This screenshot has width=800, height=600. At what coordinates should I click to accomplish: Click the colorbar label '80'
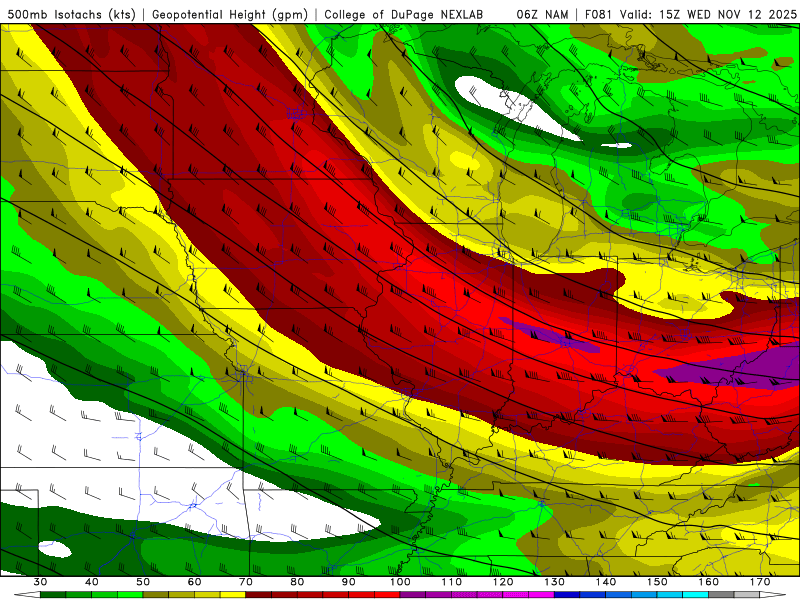(297, 582)
